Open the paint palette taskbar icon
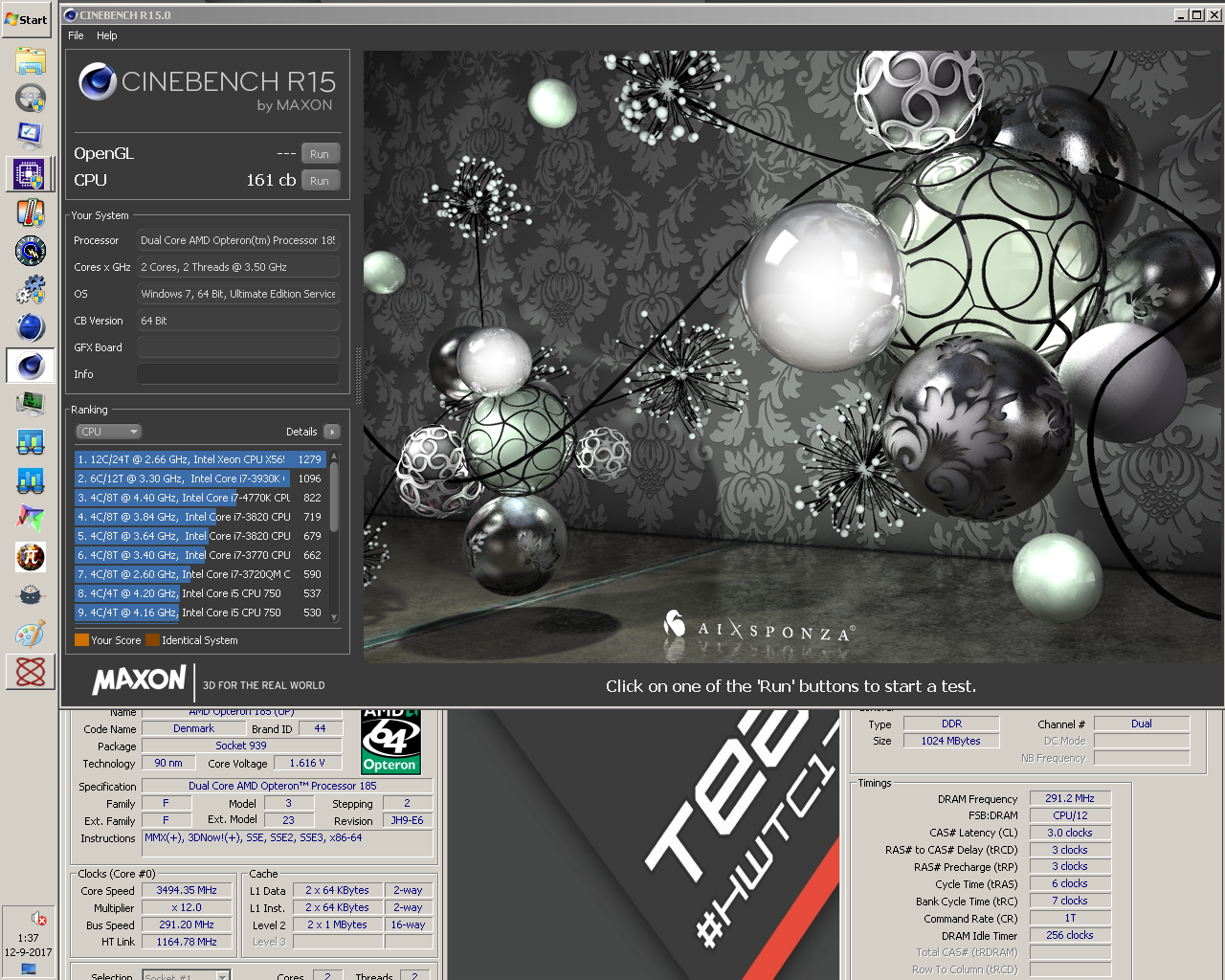The width and height of the screenshot is (1225, 980). coord(31,634)
